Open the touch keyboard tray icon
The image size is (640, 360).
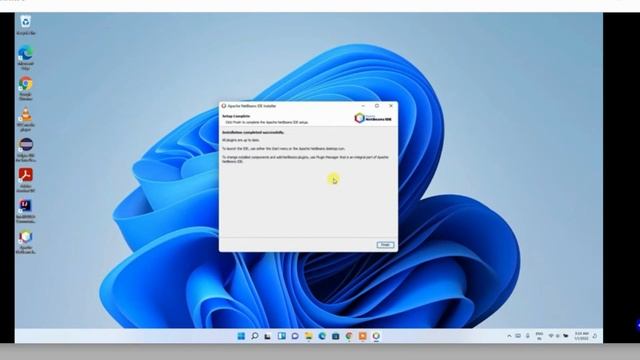518,336
